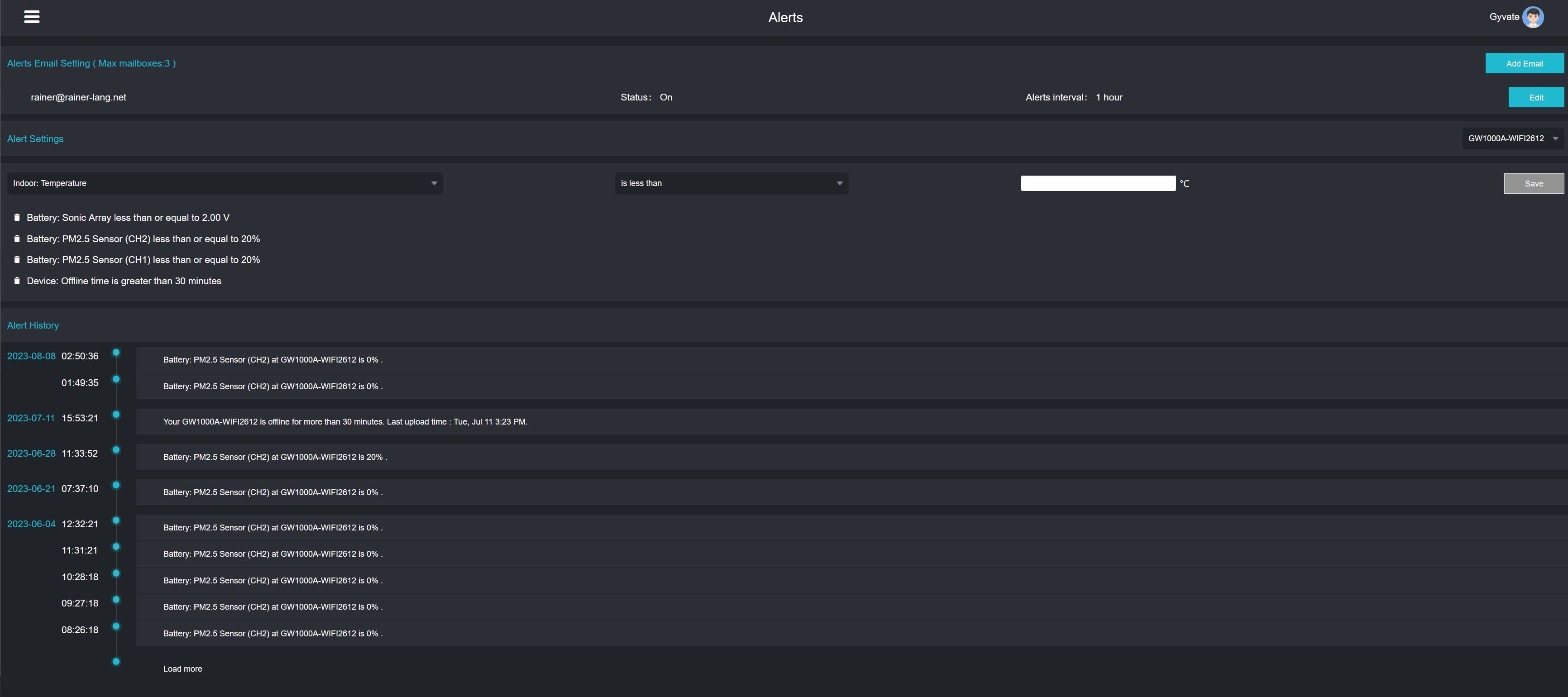Delete the Sonic Array battery alert
This screenshot has height=697, width=1568.
(17, 217)
